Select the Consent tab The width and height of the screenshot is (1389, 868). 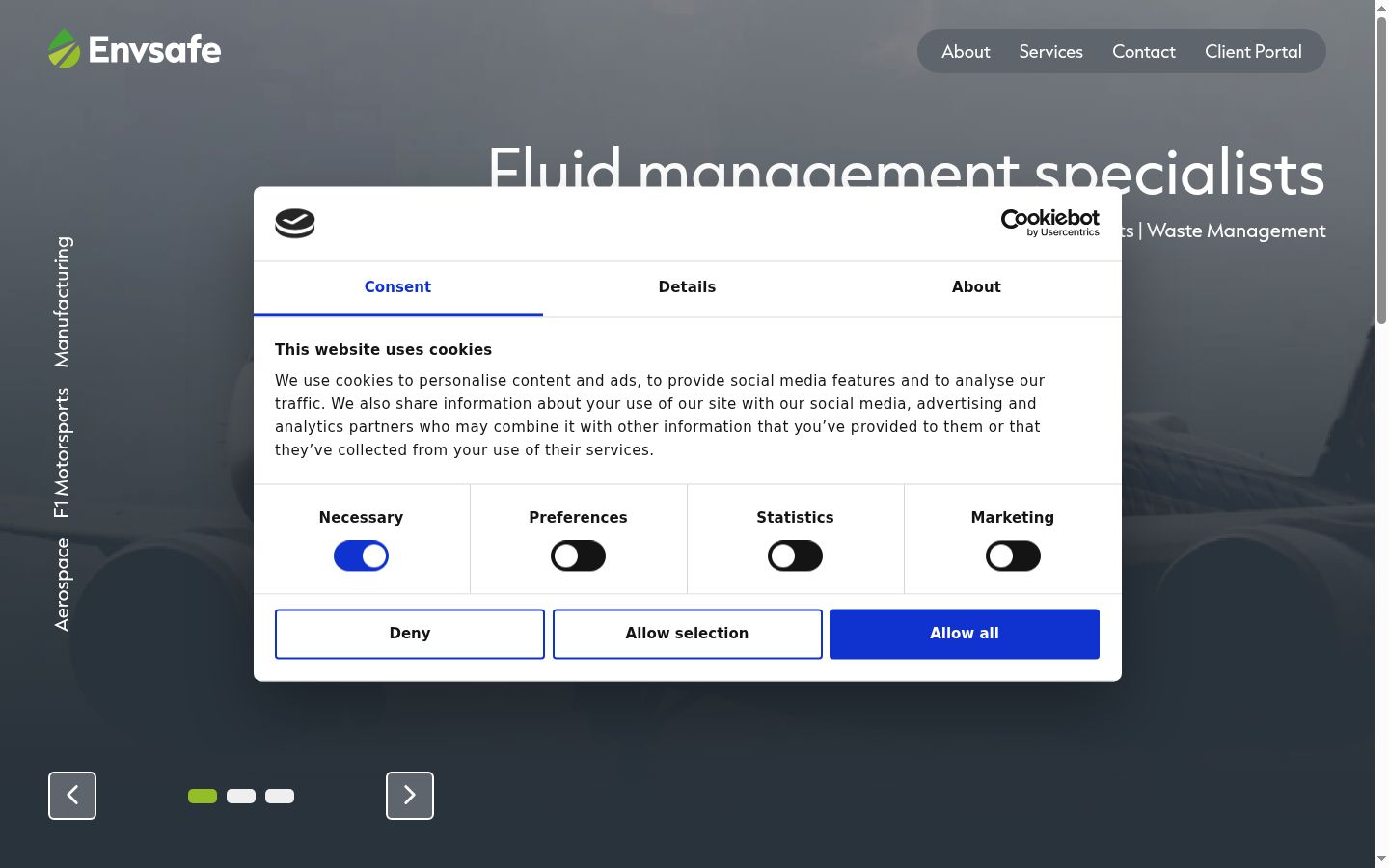tap(397, 287)
